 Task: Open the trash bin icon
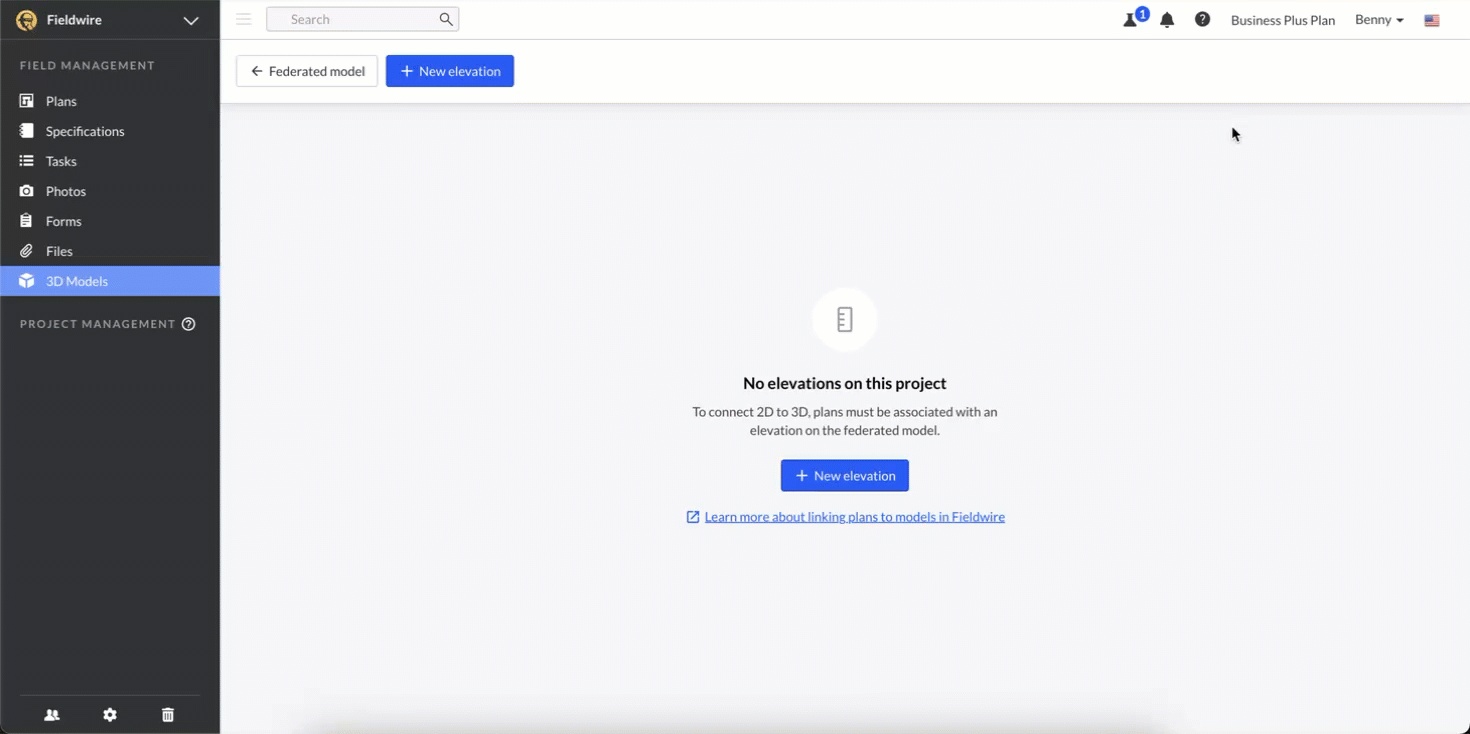pyautogui.click(x=168, y=715)
